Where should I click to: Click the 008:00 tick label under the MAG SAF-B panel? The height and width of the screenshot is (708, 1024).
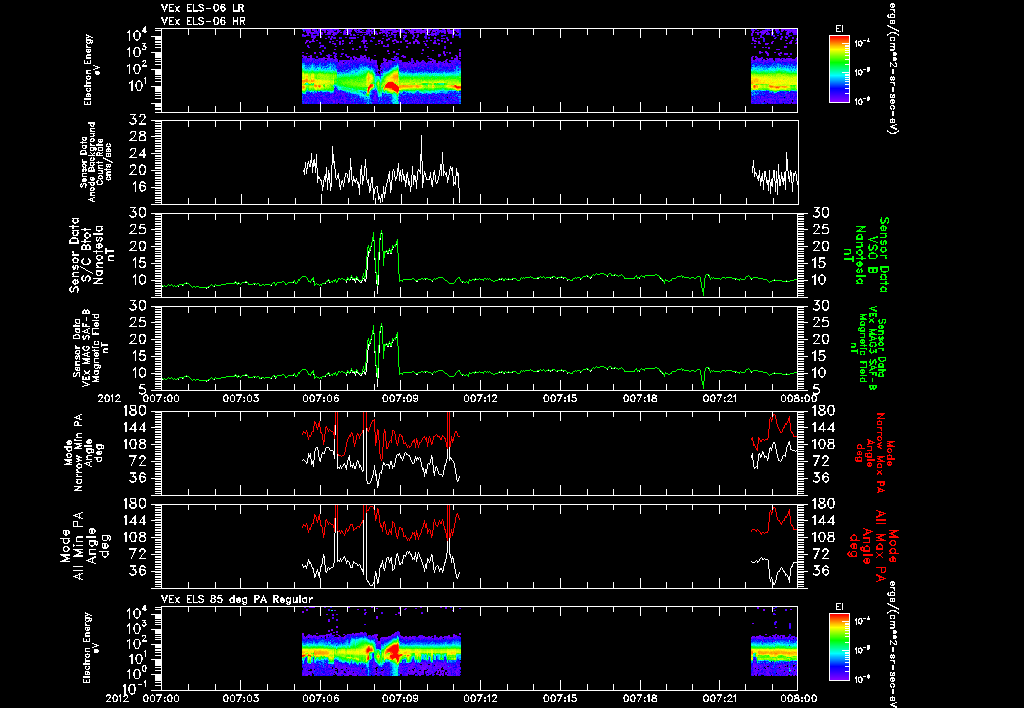coord(798,398)
